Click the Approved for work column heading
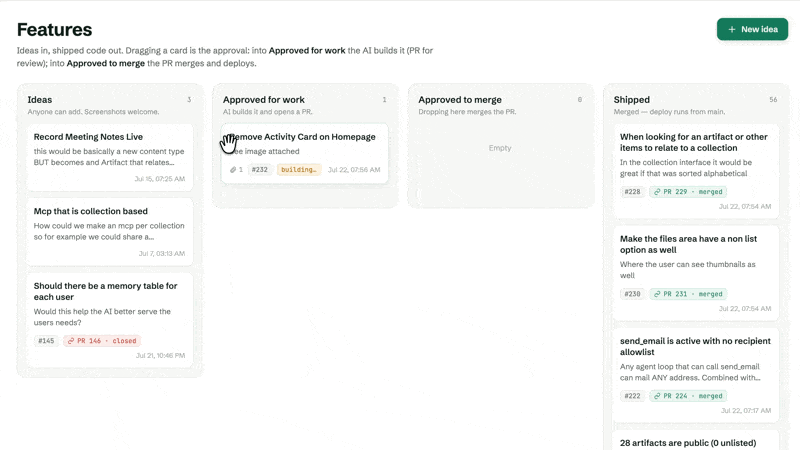Viewport: 800px width, 450px height. coord(264,99)
